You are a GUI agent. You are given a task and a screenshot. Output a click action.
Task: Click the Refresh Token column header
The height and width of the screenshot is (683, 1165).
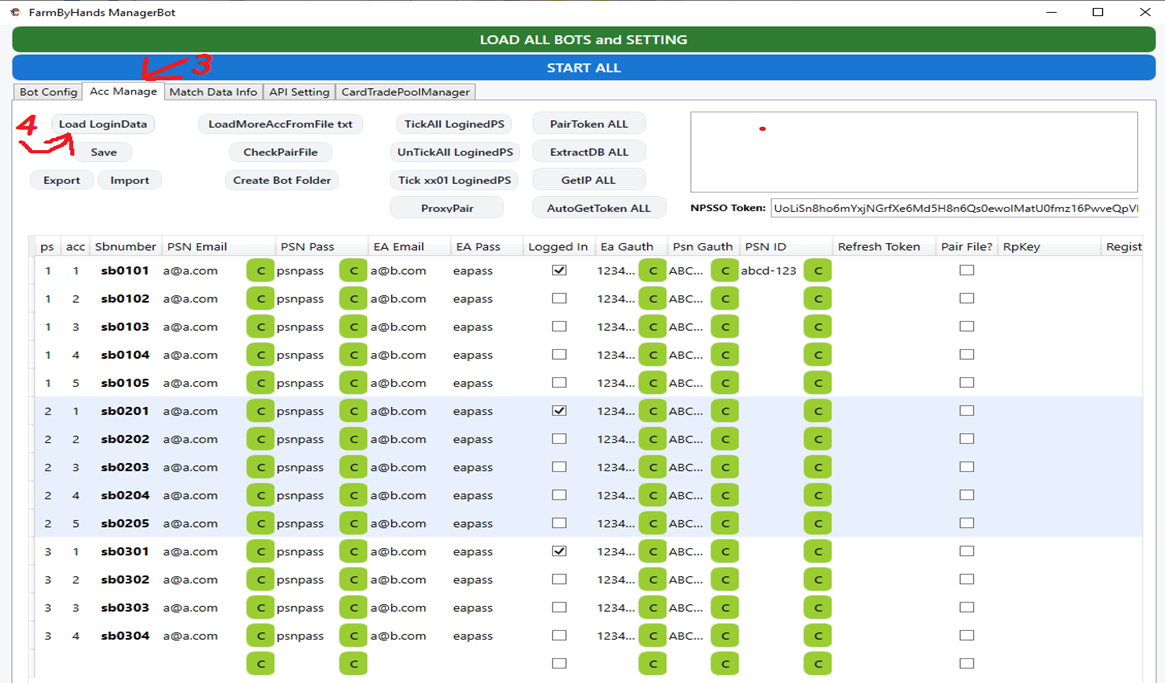(883, 247)
